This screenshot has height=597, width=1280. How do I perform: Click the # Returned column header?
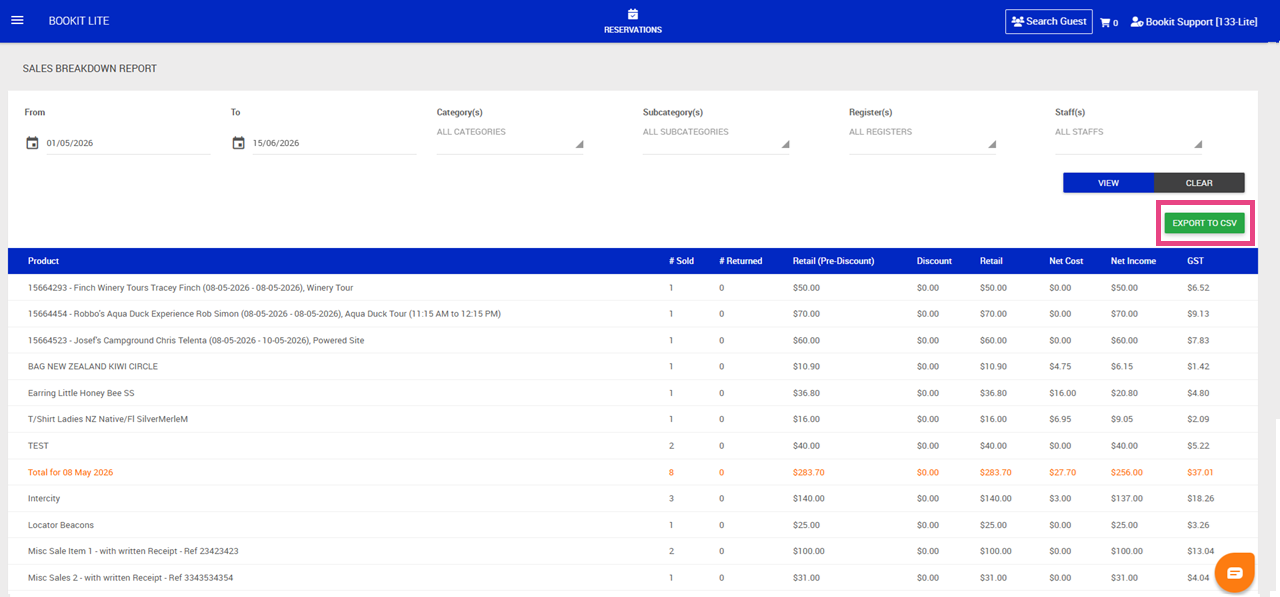click(740, 261)
